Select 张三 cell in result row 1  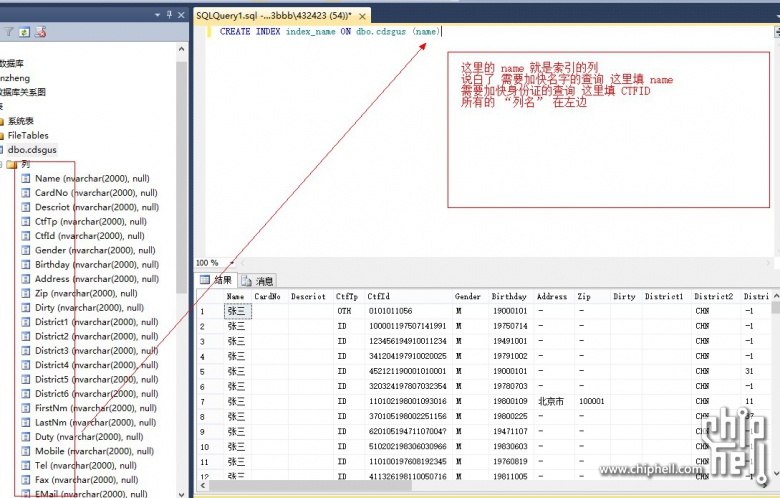pos(237,311)
